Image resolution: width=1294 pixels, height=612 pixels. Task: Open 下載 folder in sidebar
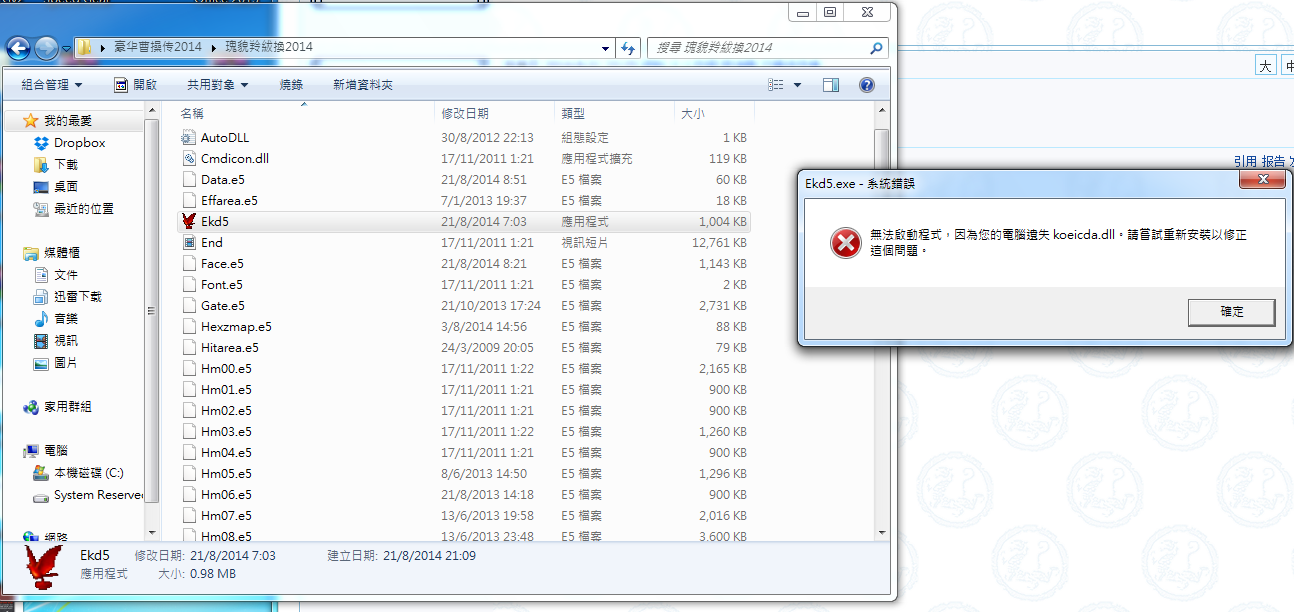click(x=66, y=164)
